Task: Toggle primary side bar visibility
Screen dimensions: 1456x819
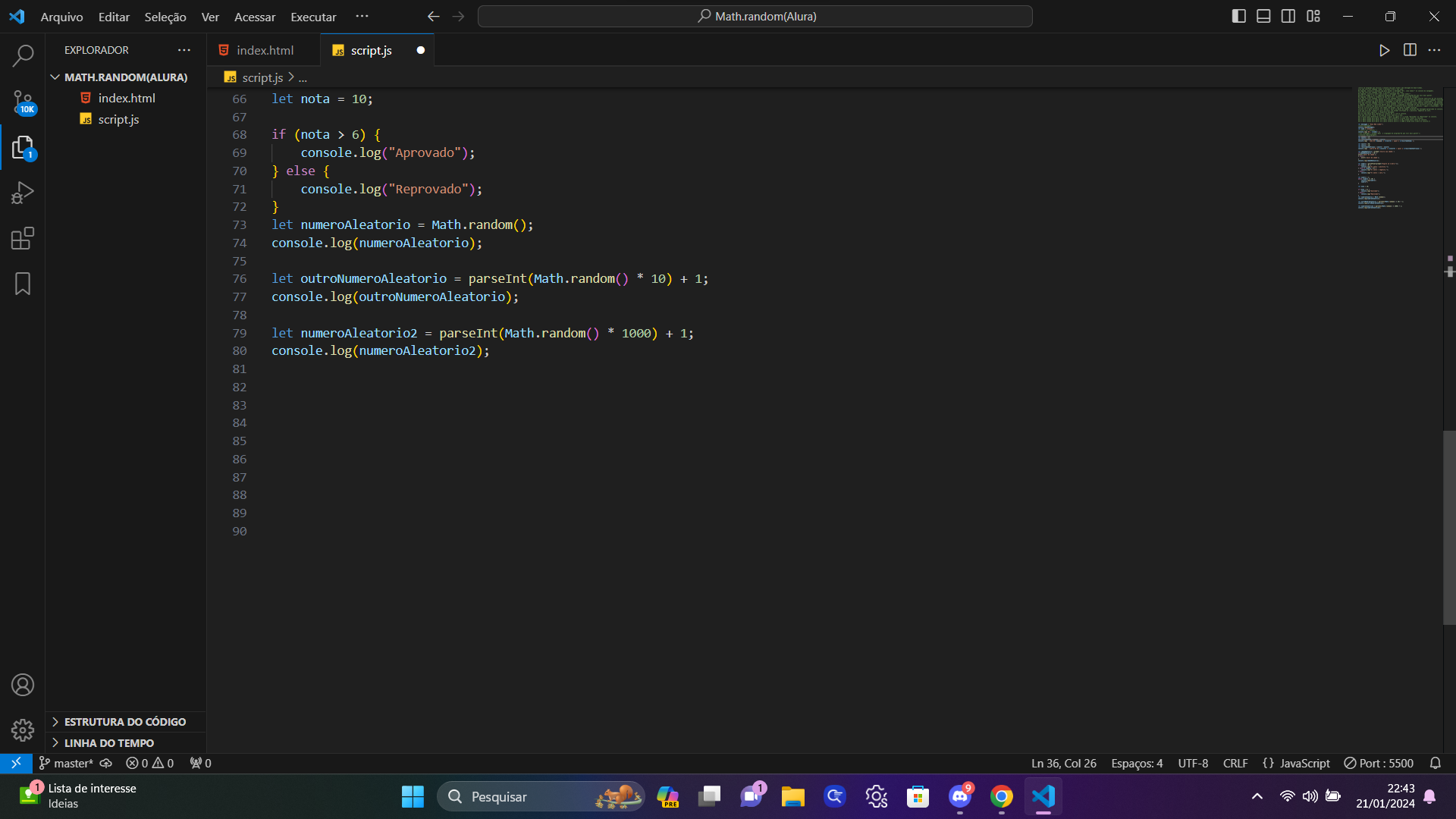Action: [x=1239, y=16]
